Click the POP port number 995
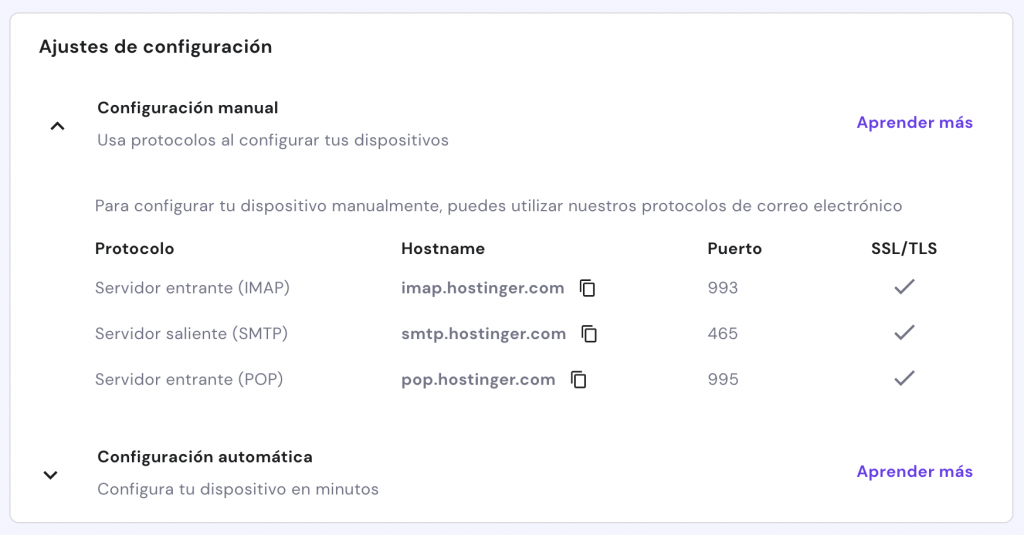Image resolution: width=1024 pixels, height=535 pixels. point(722,380)
